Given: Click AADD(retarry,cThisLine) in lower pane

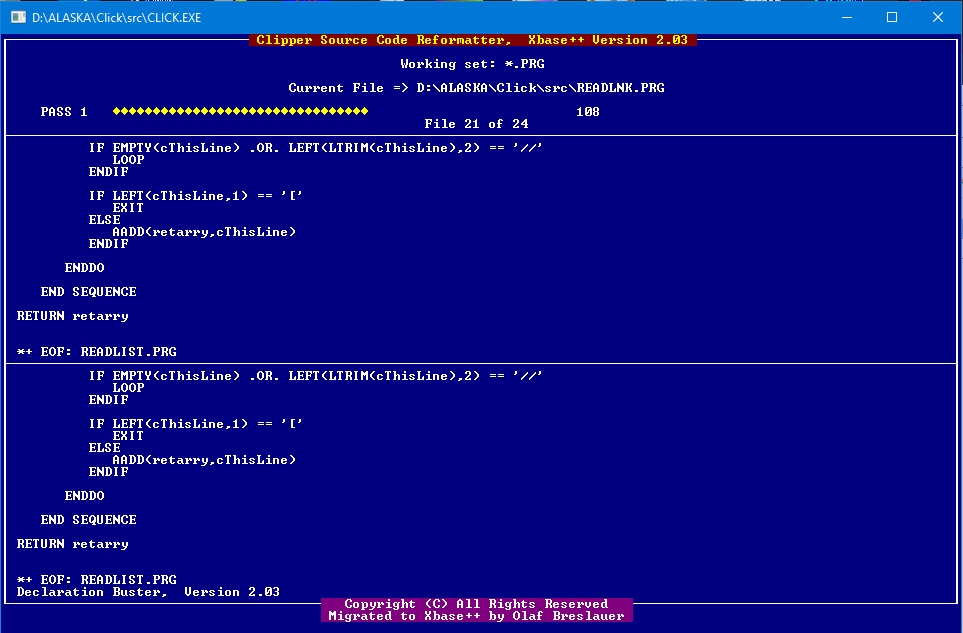Looking at the screenshot, I should pyautogui.click(x=204, y=460).
